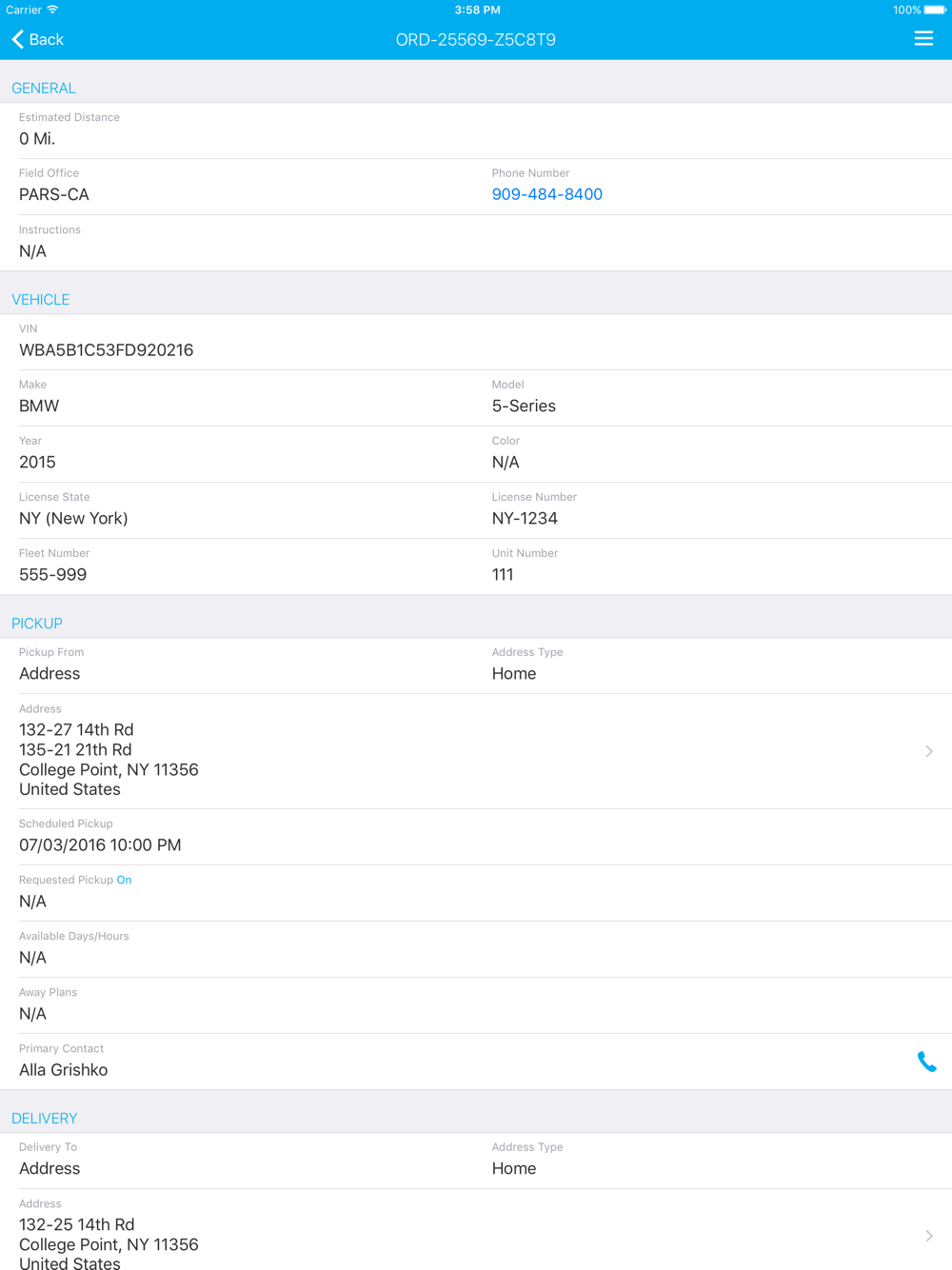
Task: Tap the battery icon in status bar
Action: click(x=935, y=10)
